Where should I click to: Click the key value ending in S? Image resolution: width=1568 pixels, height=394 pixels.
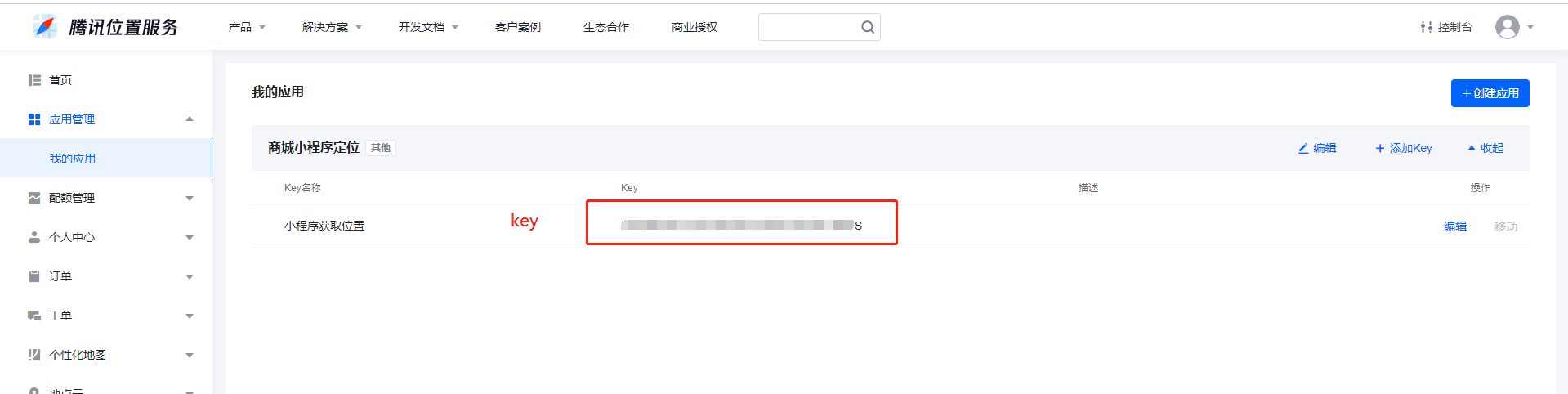point(741,225)
